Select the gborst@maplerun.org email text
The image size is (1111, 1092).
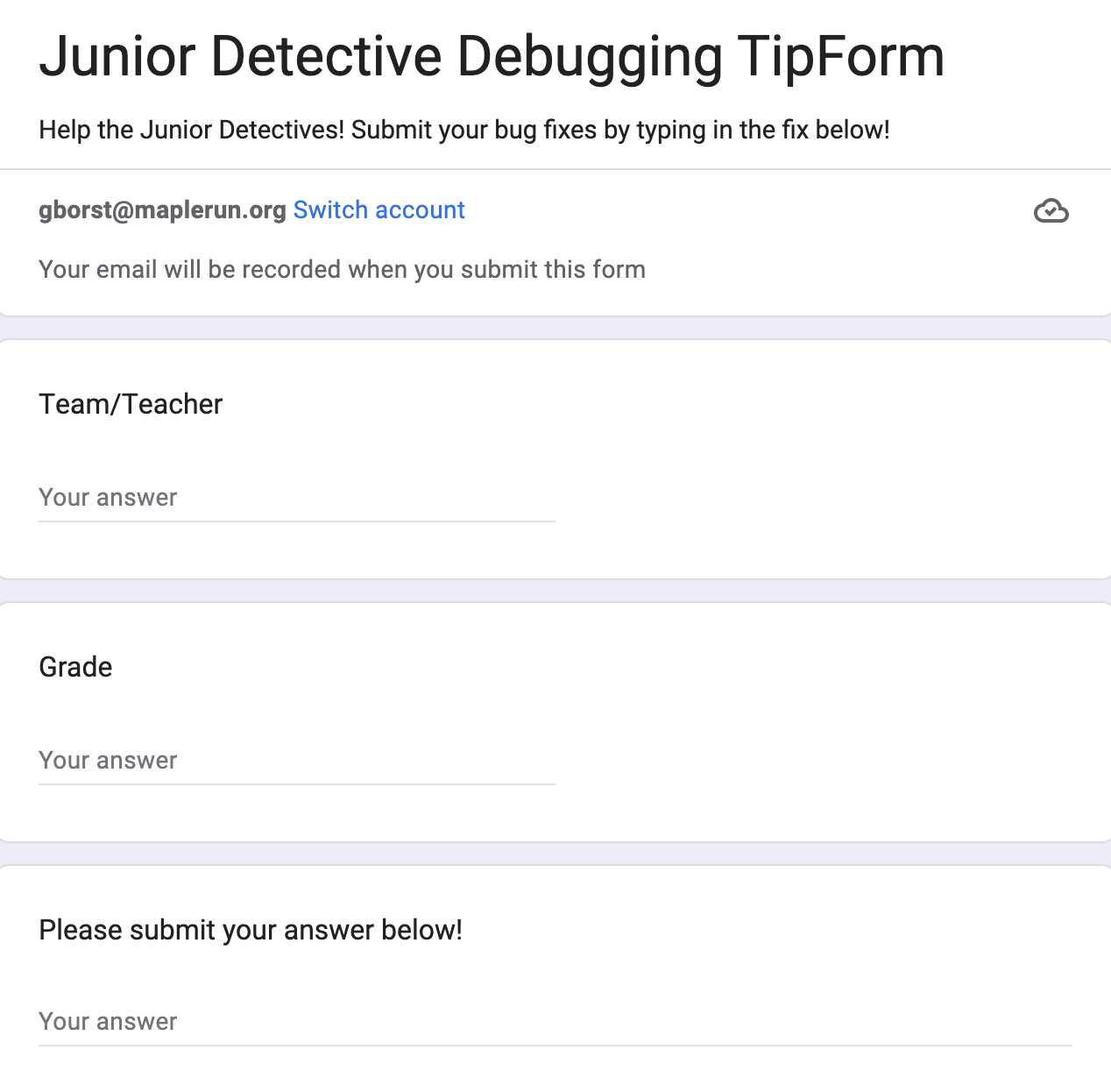tap(162, 210)
